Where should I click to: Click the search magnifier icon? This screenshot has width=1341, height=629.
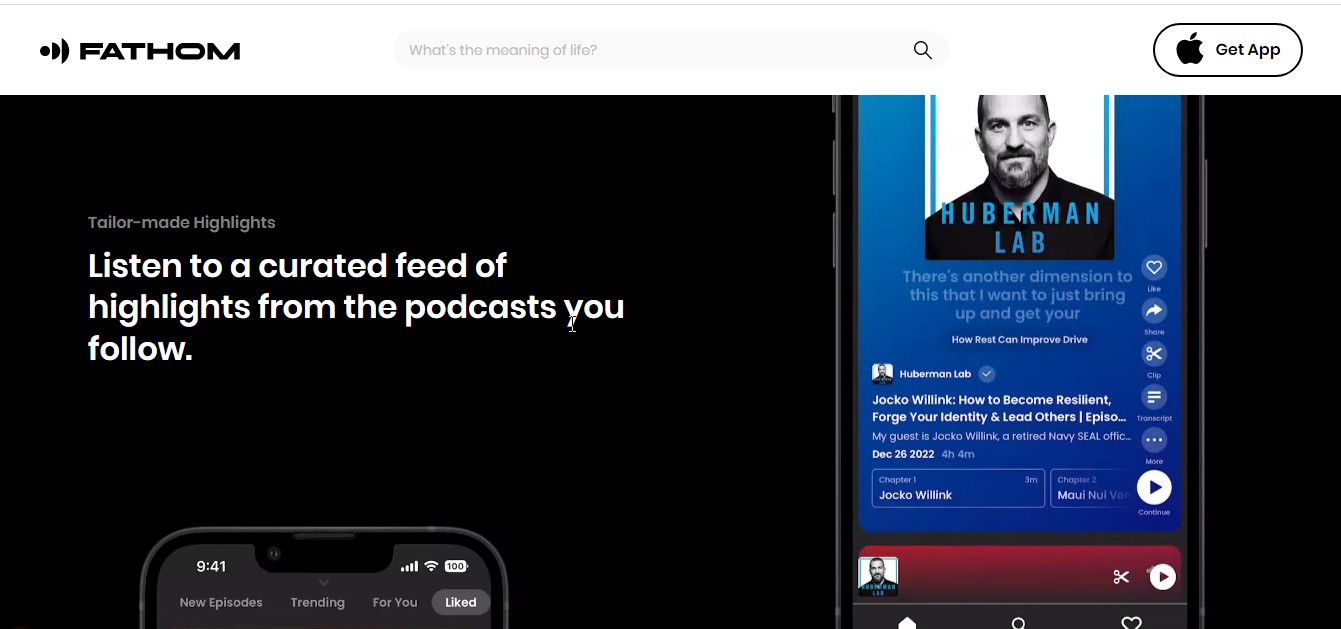pyautogui.click(x=922, y=50)
